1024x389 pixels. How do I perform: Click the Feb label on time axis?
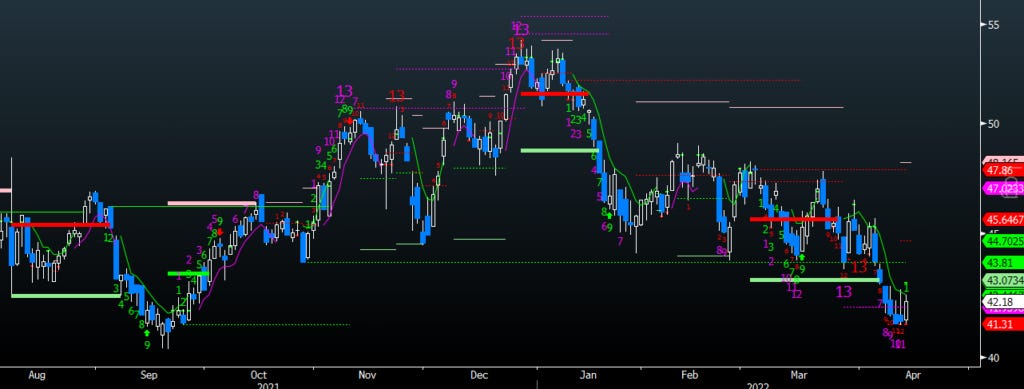(690, 375)
